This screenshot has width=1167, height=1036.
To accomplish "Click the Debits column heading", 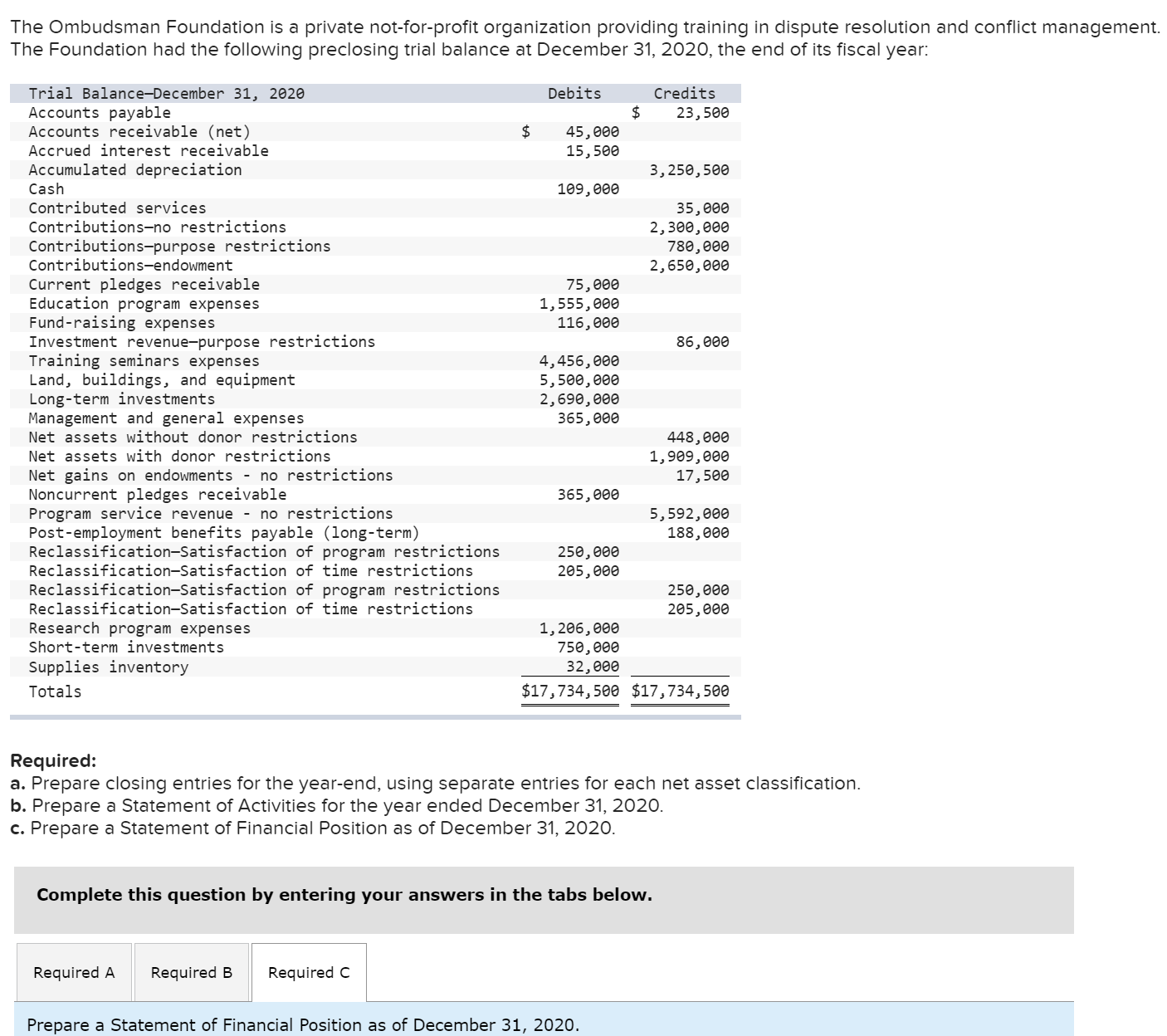I will click(x=574, y=93).
